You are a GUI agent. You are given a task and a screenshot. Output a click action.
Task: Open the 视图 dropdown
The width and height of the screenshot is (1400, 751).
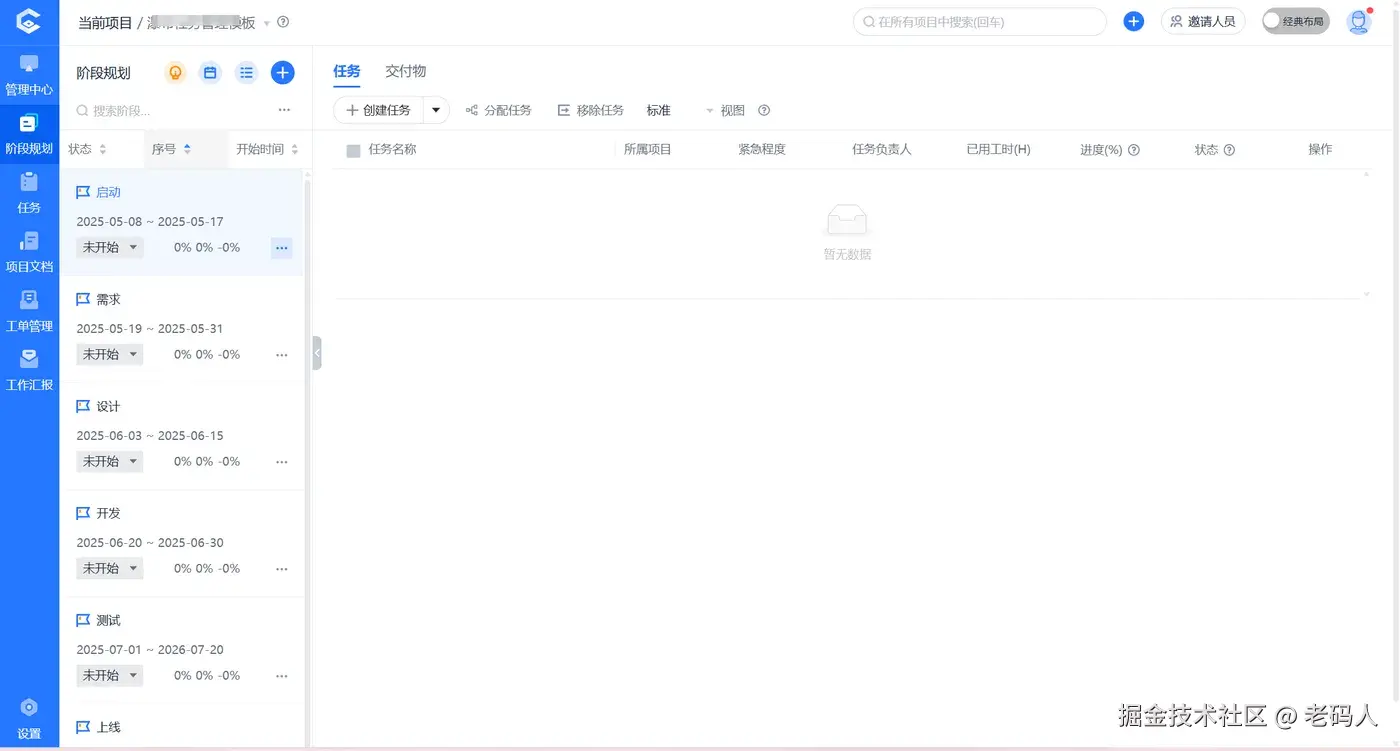pos(726,111)
